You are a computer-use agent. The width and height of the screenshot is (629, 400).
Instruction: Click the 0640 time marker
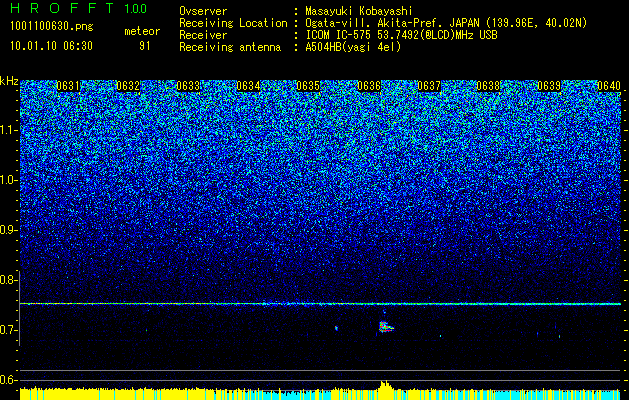(x=609, y=86)
